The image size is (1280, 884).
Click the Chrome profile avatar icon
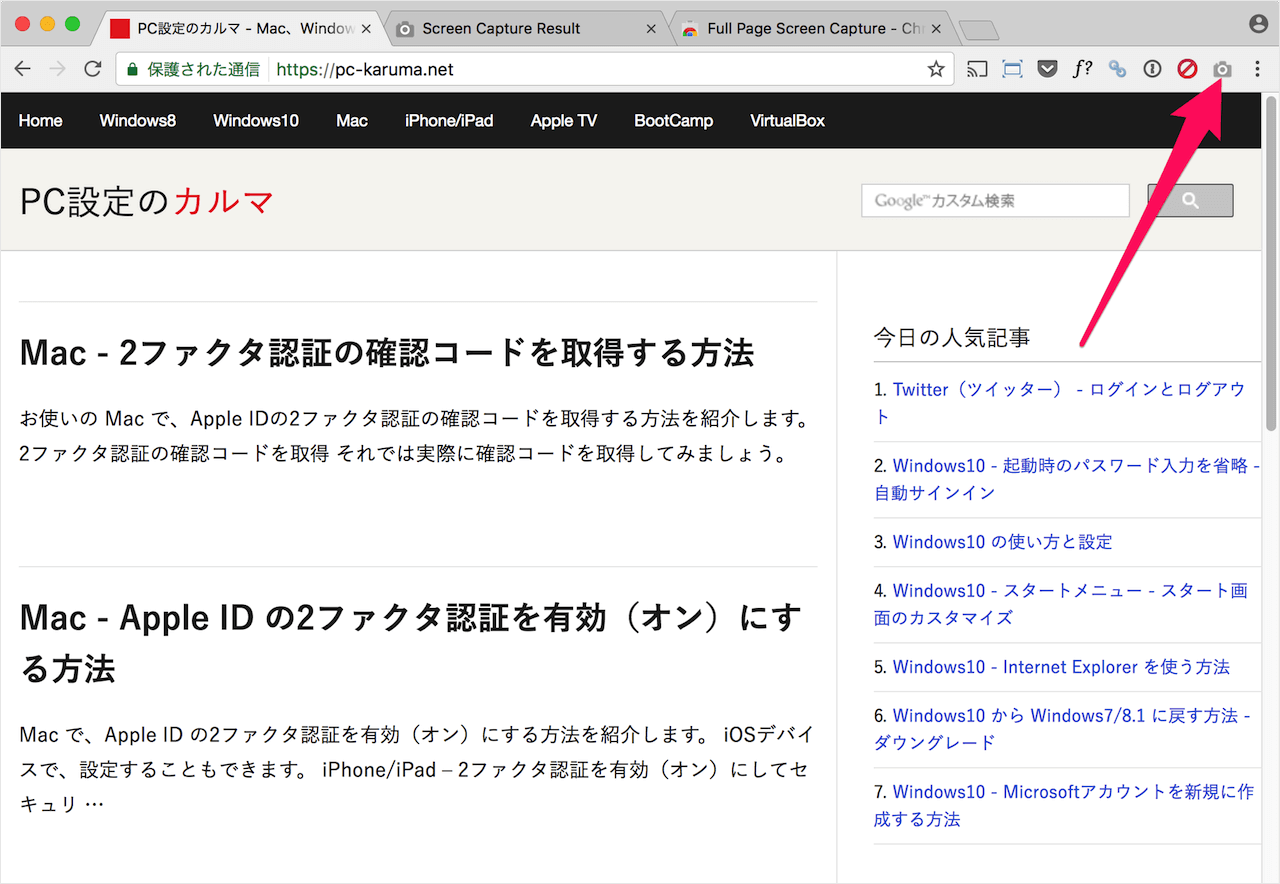click(x=1258, y=23)
